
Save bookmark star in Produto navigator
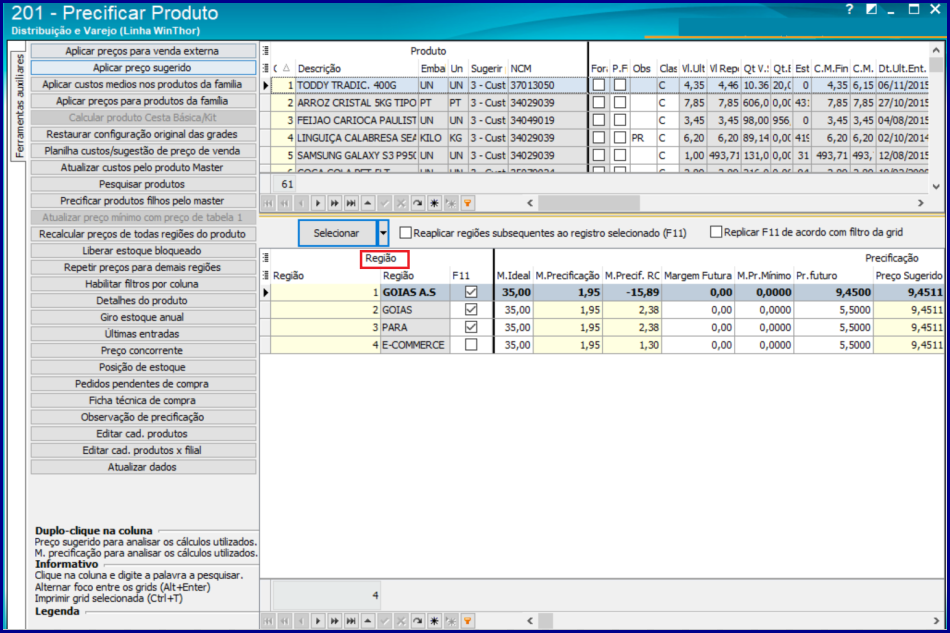click(434, 203)
